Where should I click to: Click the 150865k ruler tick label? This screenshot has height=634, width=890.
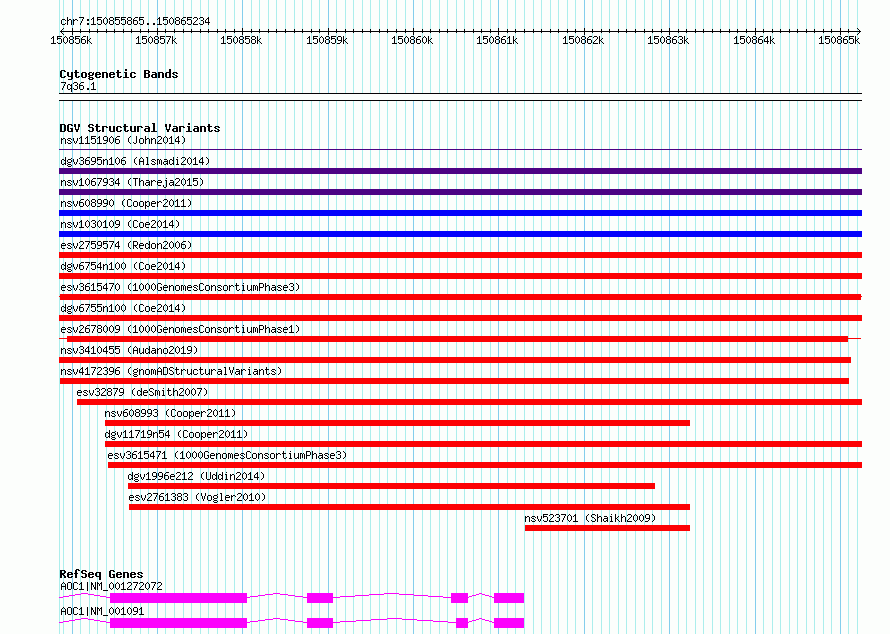839,40
